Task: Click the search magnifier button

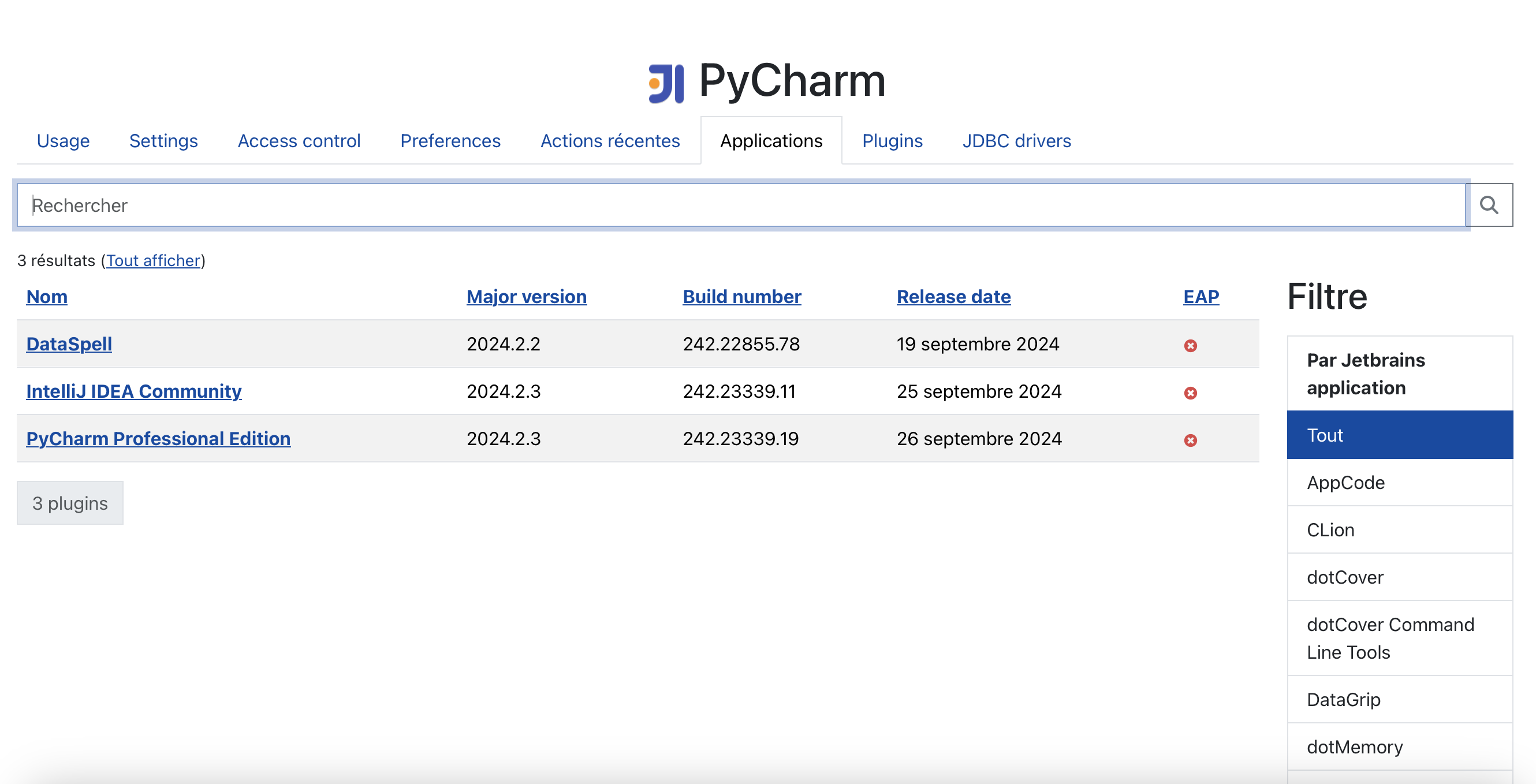Action: 1489,205
